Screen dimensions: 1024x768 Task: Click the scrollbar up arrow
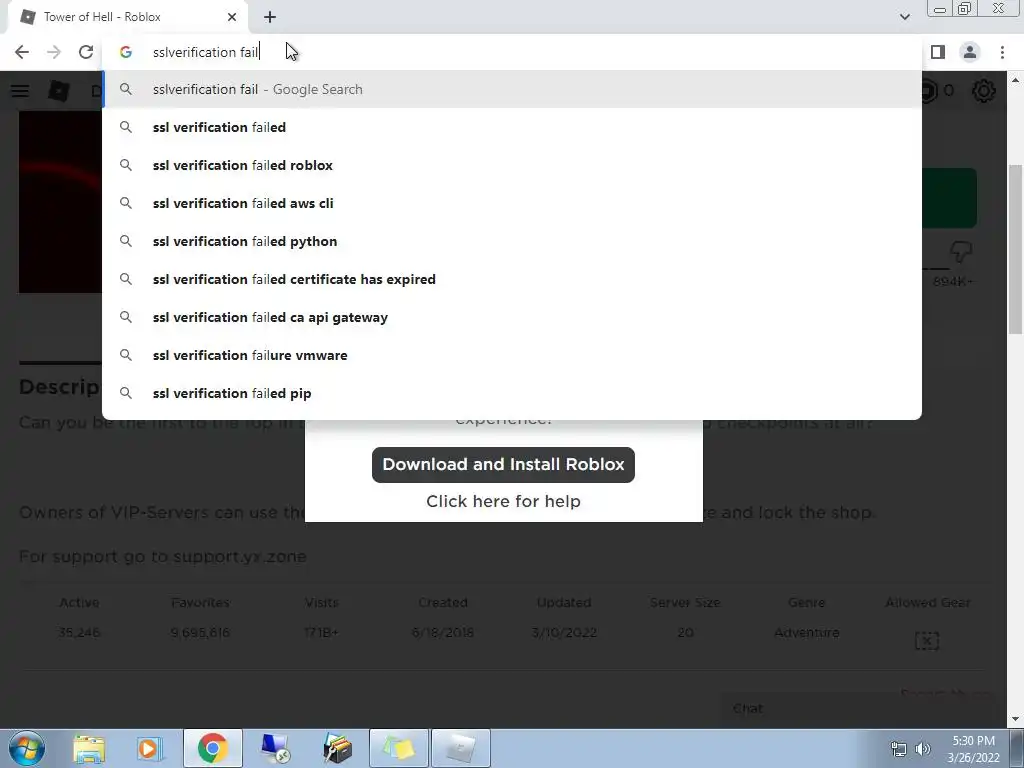[x=1016, y=80]
